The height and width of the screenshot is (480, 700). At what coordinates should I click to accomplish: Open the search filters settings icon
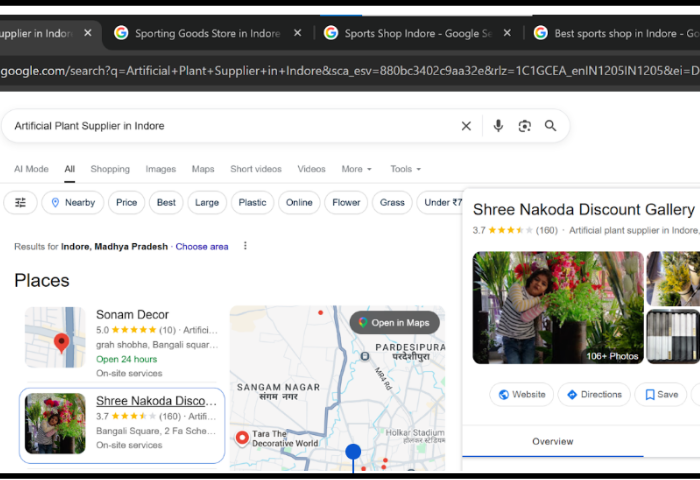click(x=20, y=202)
